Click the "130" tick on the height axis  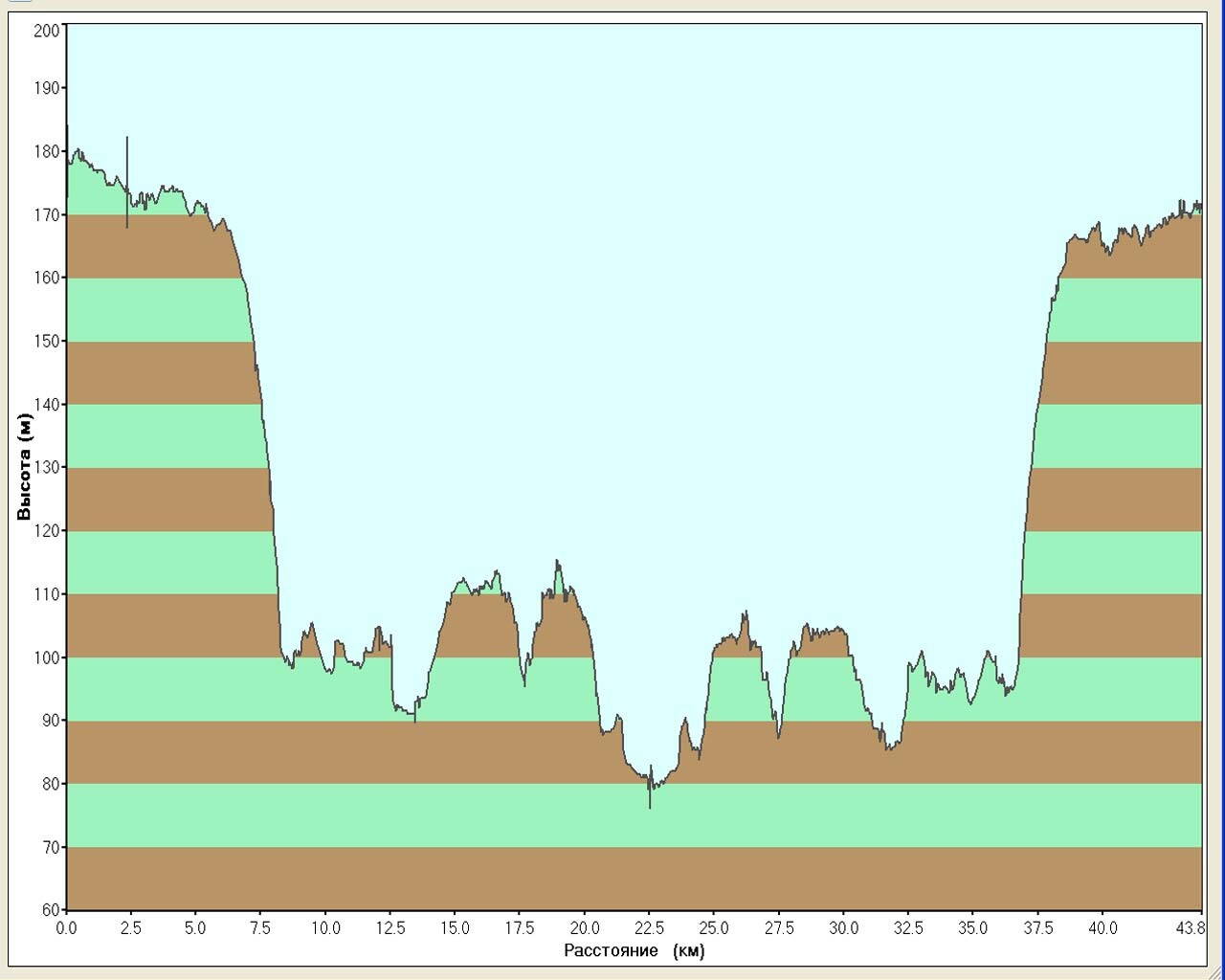(46, 467)
